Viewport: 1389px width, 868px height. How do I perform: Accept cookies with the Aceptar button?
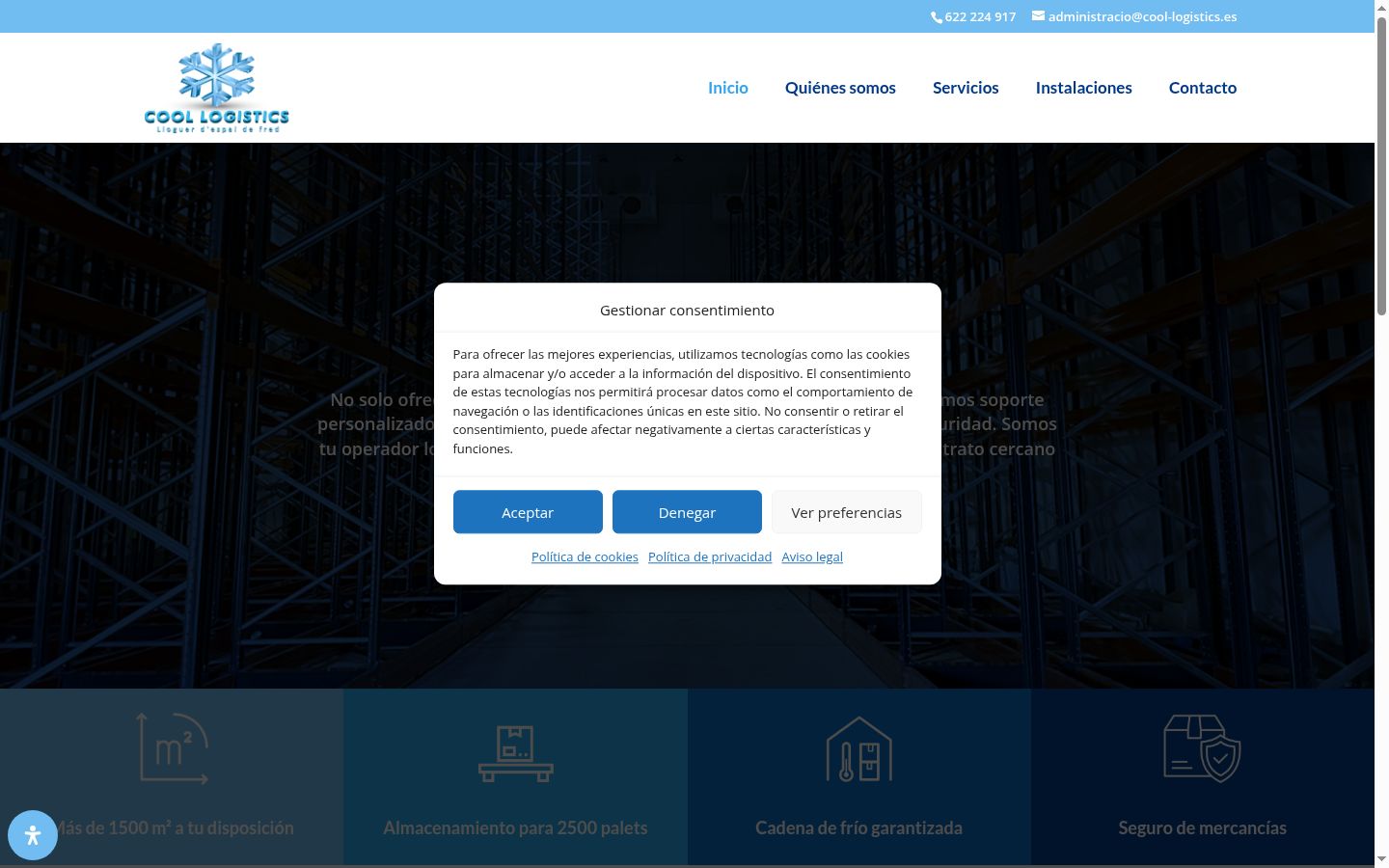(x=528, y=512)
